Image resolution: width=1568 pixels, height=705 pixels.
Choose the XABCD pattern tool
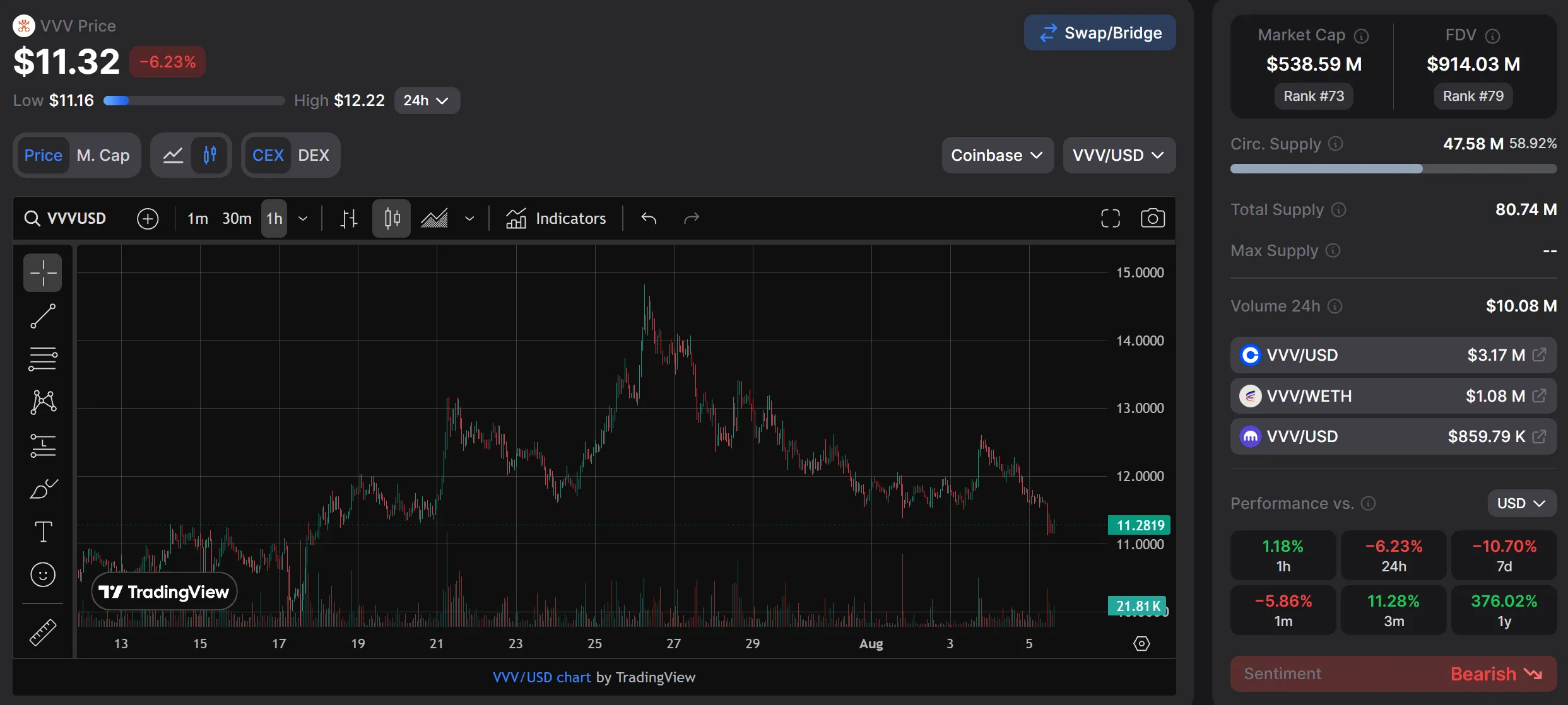tap(43, 402)
